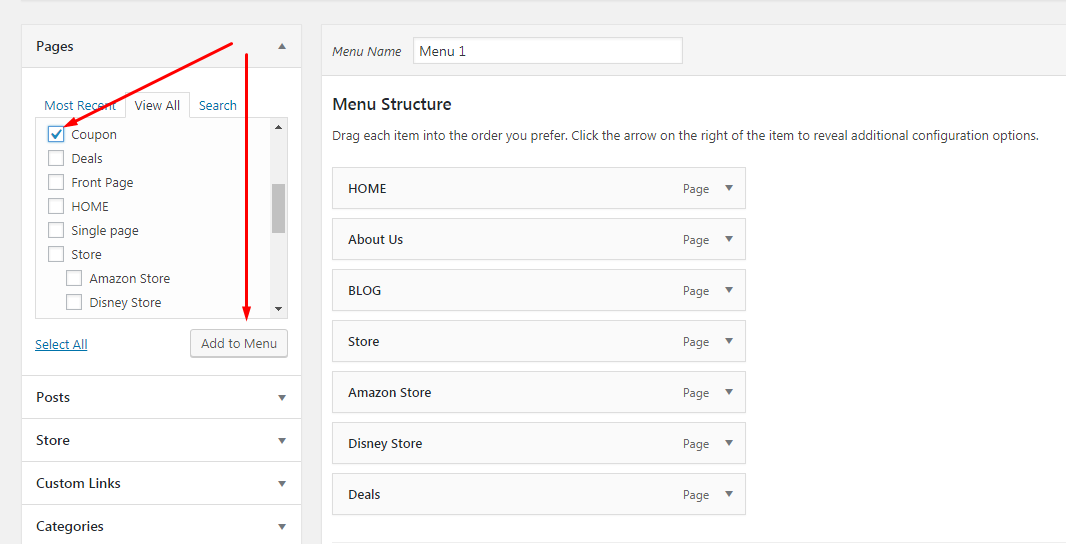This screenshot has height=544, width=1066.
Task: Click the Select All link
Action: click(61, 344)
